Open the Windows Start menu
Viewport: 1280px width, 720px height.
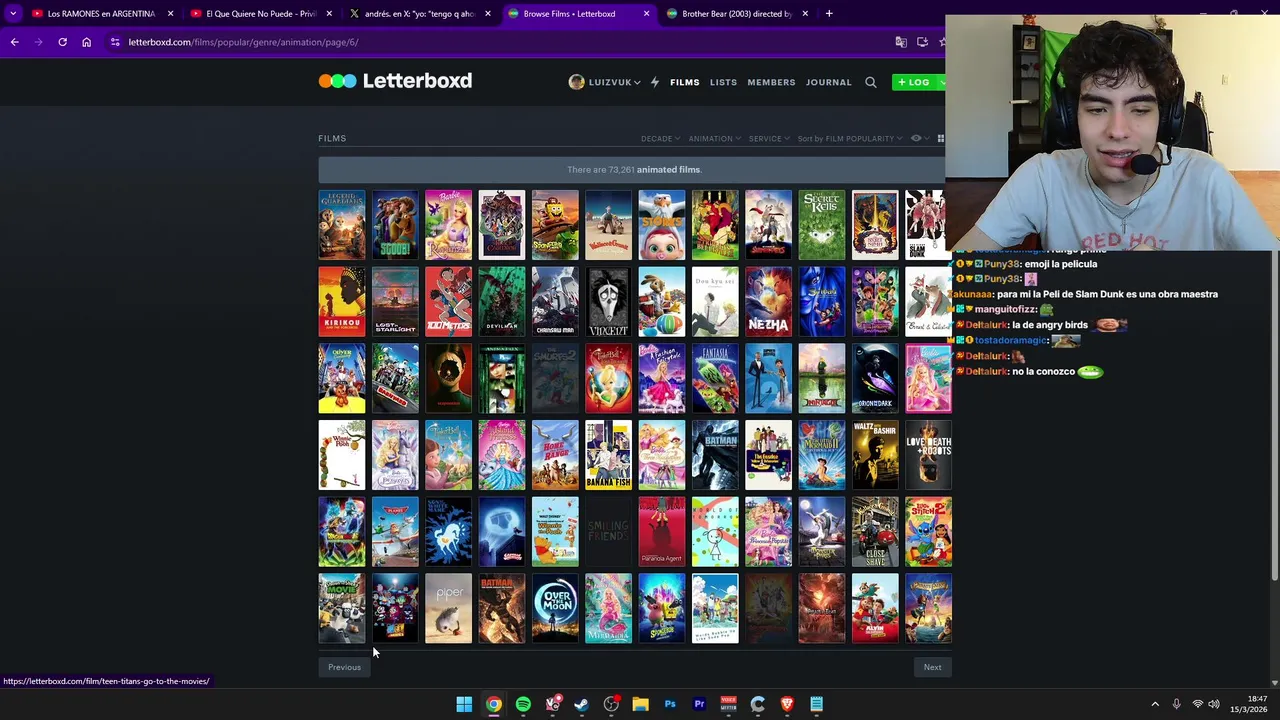coord(464,704)
